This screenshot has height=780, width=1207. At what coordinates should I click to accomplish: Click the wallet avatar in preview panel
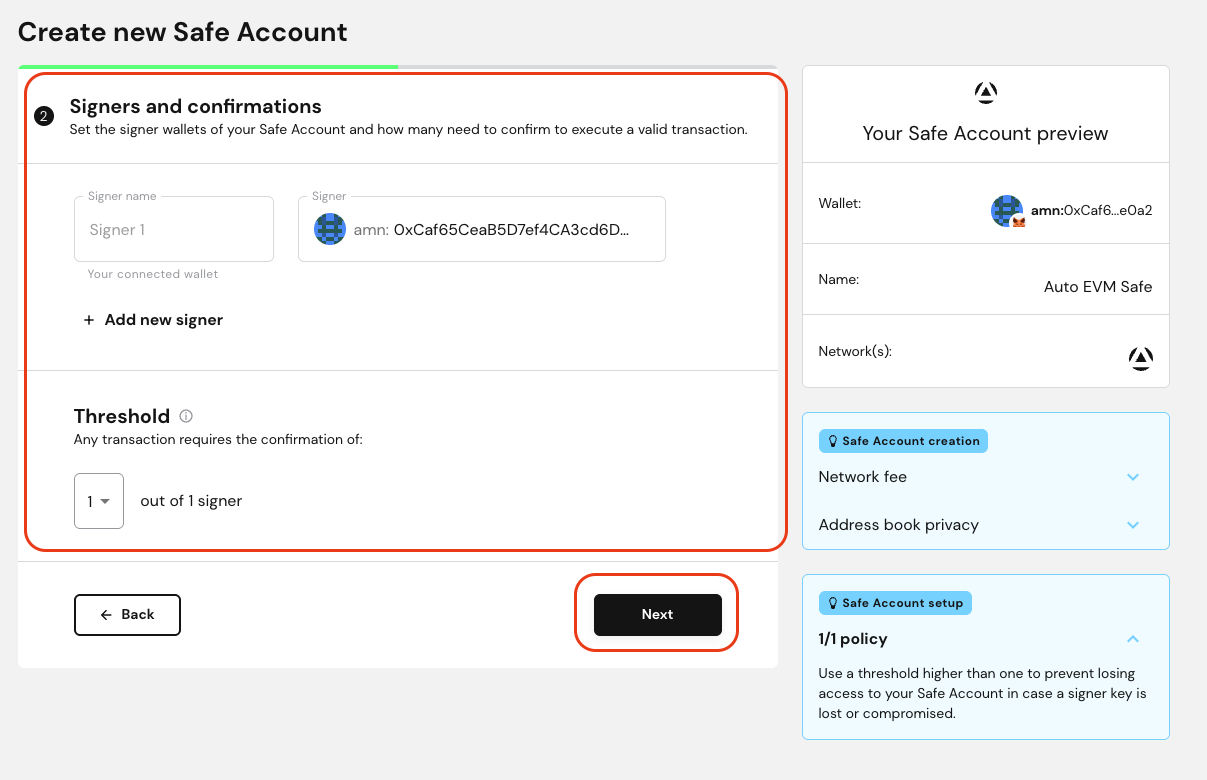point(1006,210)
